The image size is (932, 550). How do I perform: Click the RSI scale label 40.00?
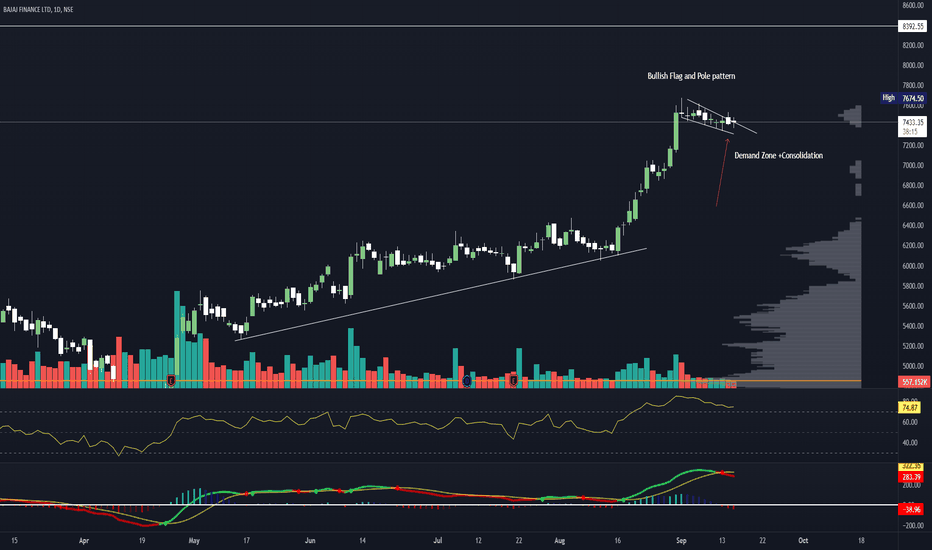(x=910, y=443)
